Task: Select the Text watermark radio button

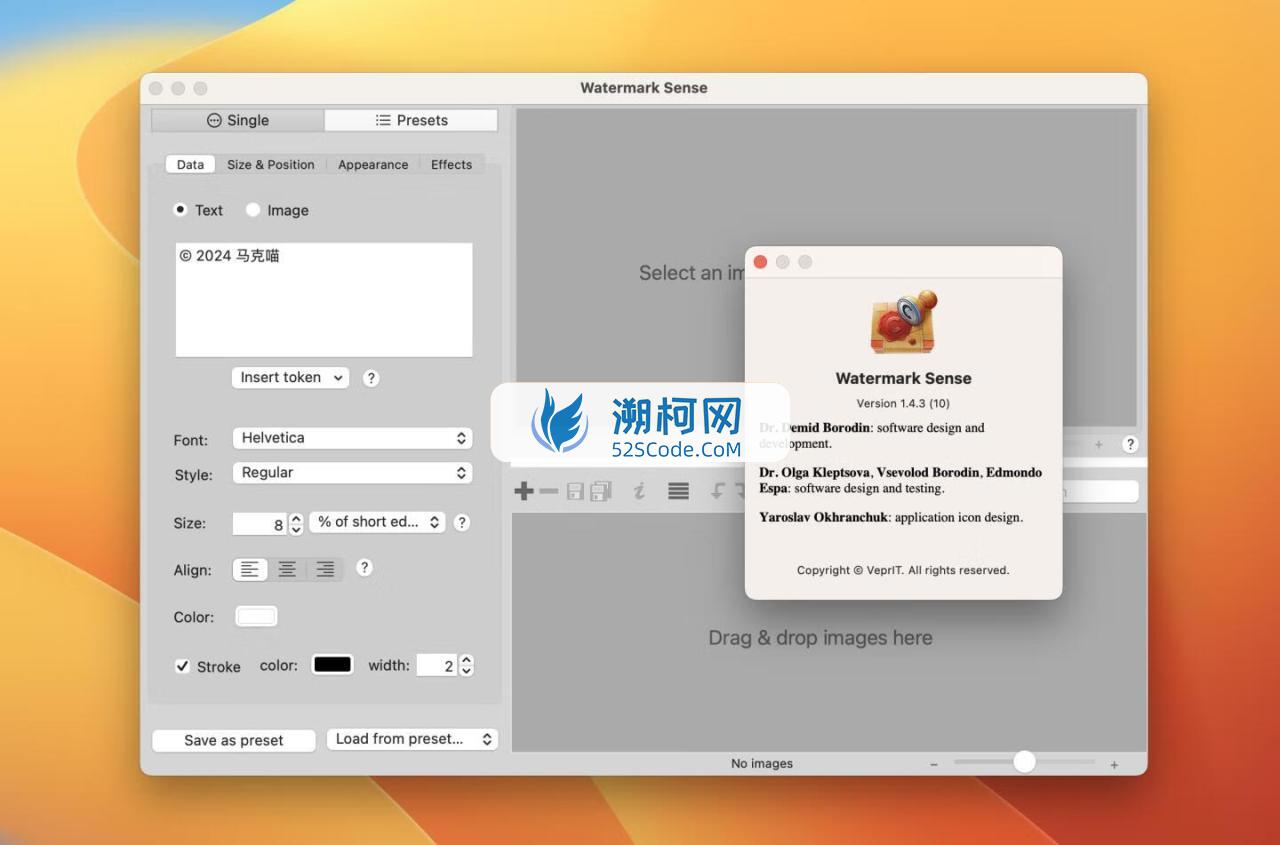Action: (180, 210)
